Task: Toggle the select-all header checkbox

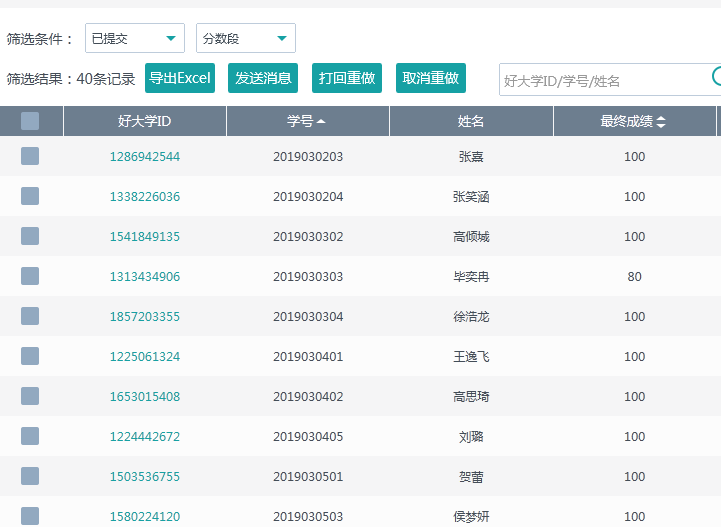Action: click(30, 121)
